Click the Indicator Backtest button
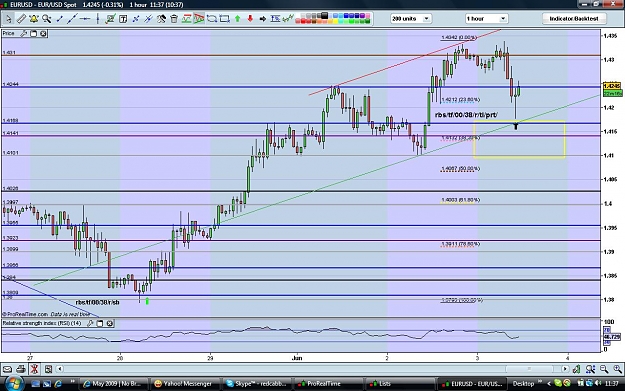Viewport: 625px width, 391px height. click(x=574, y=19)
